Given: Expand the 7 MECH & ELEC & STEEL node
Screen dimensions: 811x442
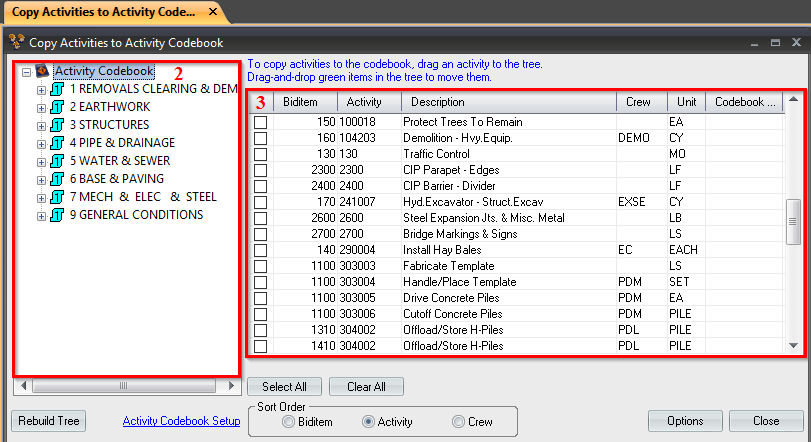Looking at the screenshot, I should click(x=41, y=198).
